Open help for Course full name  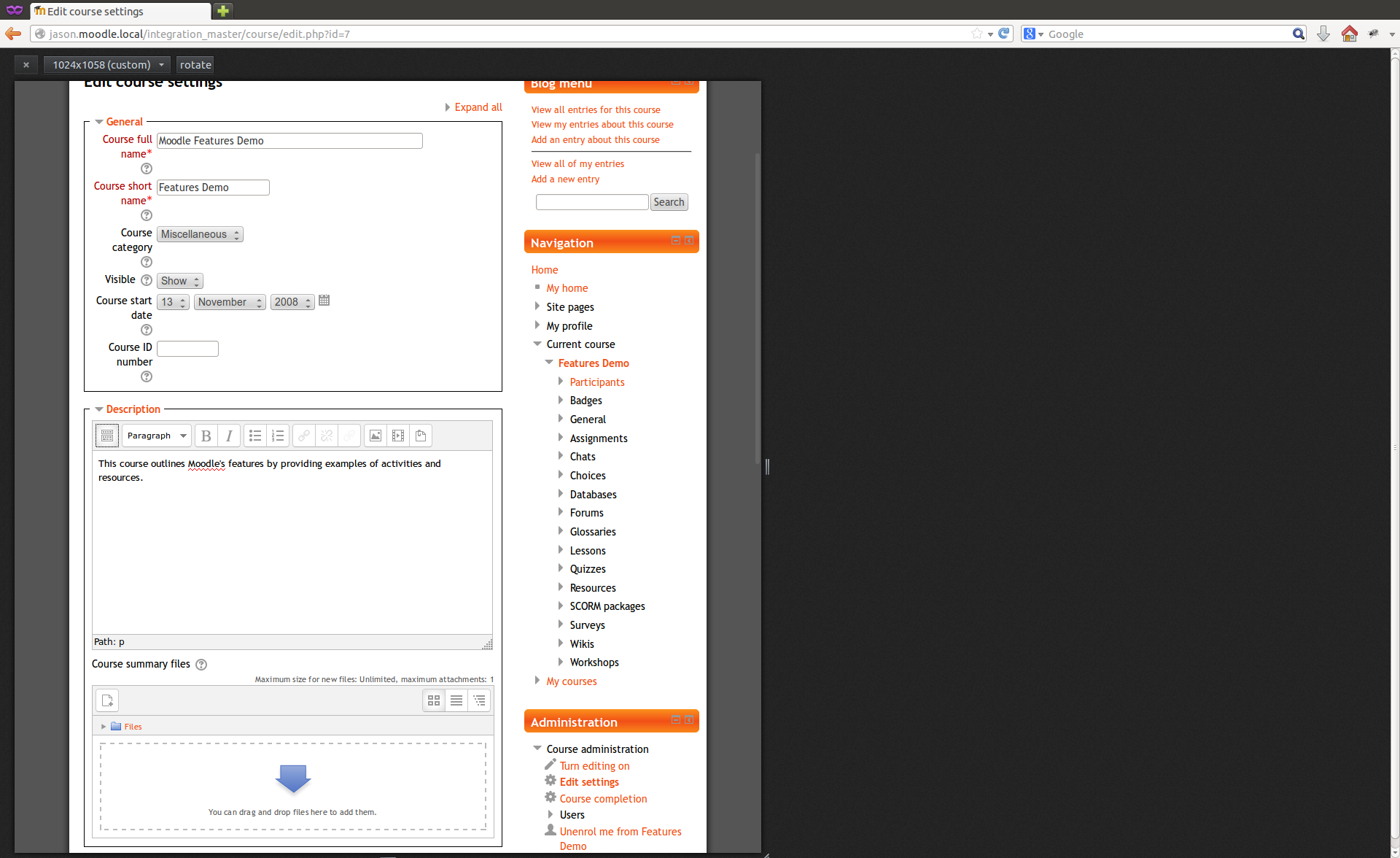point(147,169)
